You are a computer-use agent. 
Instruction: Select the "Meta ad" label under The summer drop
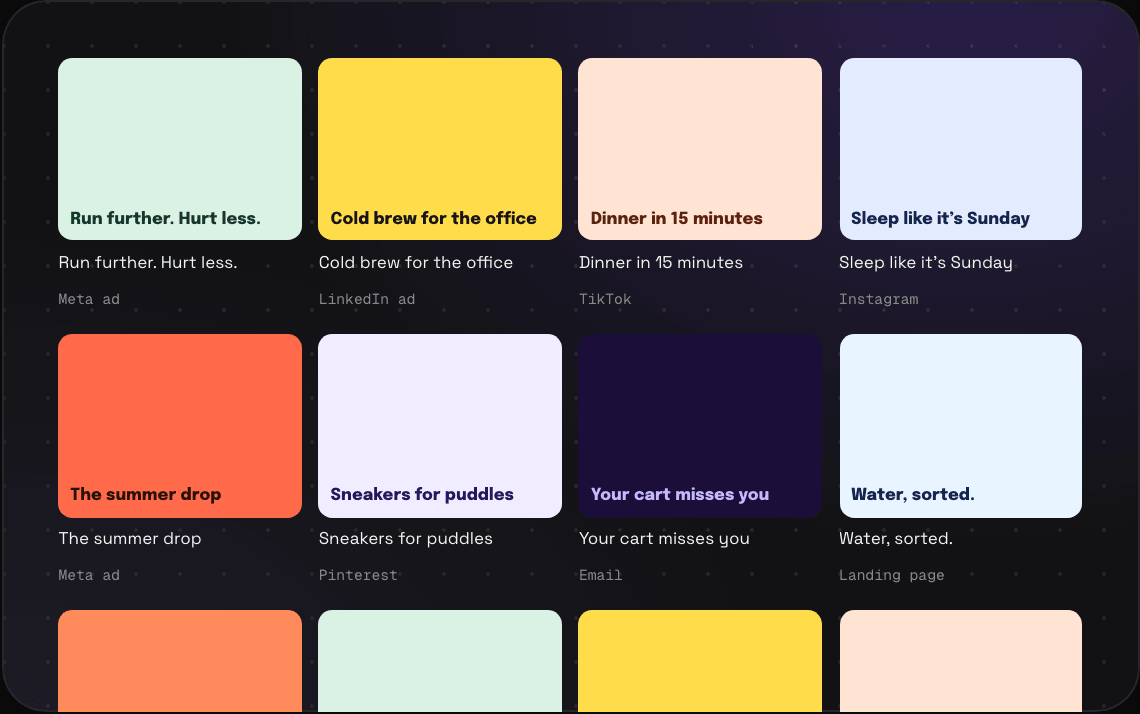pos(89,575)
